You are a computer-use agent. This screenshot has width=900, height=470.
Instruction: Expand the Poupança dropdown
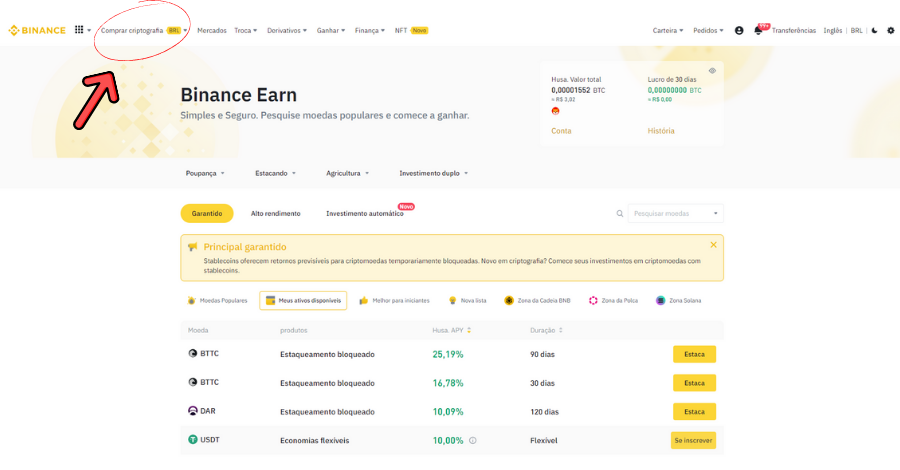coord(205,173)
